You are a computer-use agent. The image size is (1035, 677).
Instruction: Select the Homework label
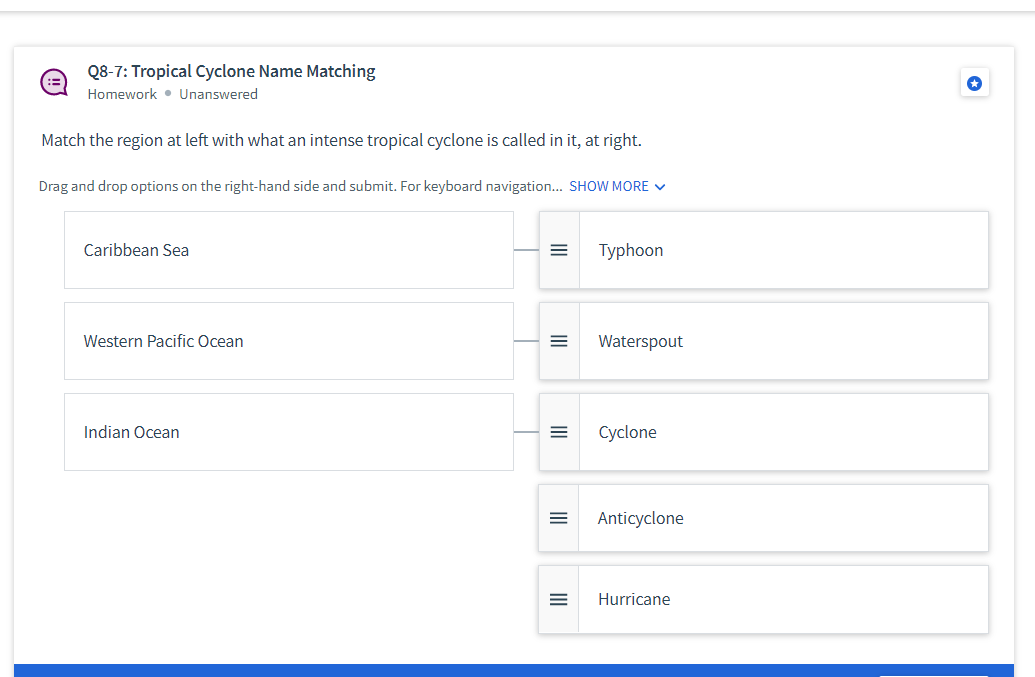click(x=122, y=93)
